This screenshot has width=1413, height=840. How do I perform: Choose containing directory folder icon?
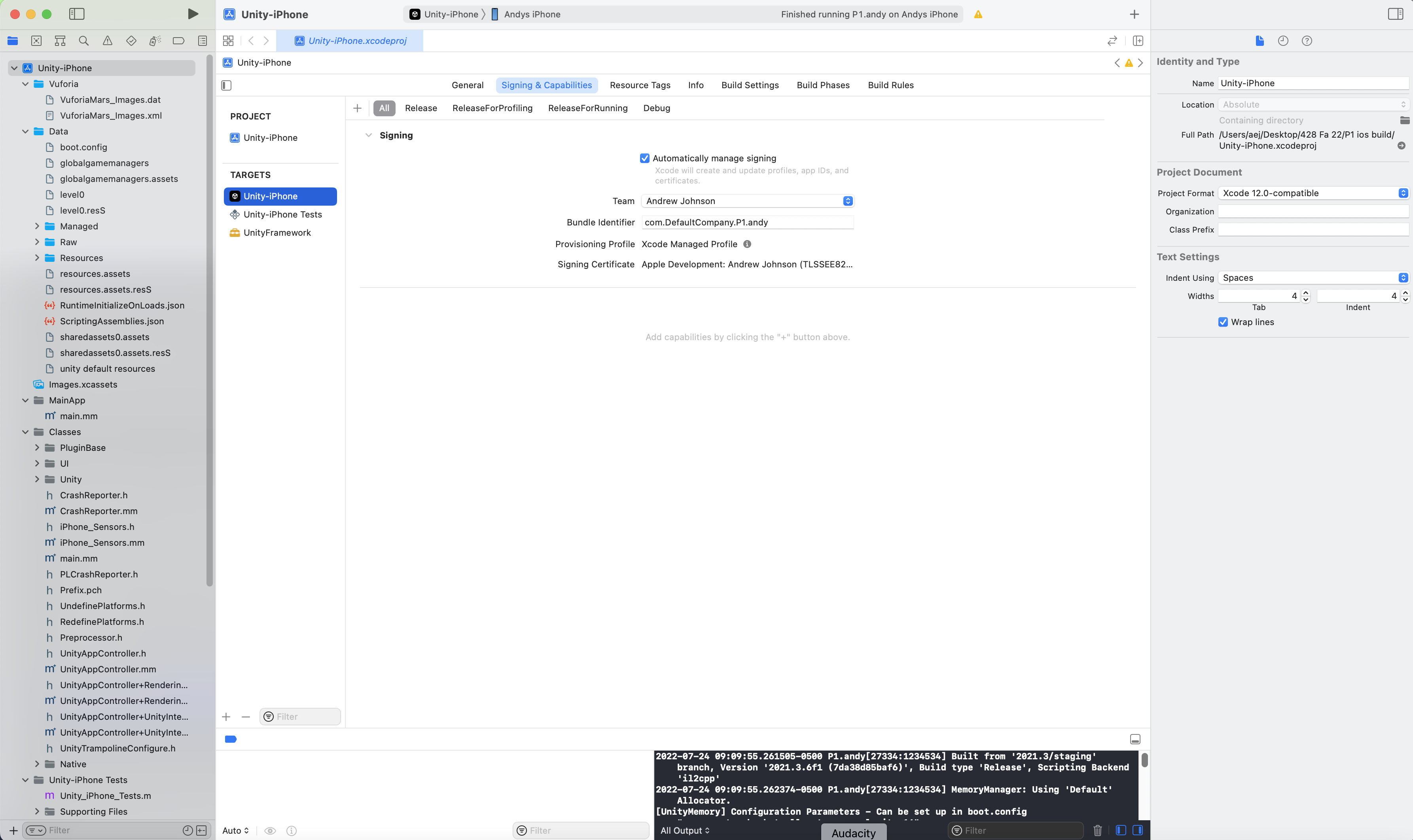point(1405,120)
